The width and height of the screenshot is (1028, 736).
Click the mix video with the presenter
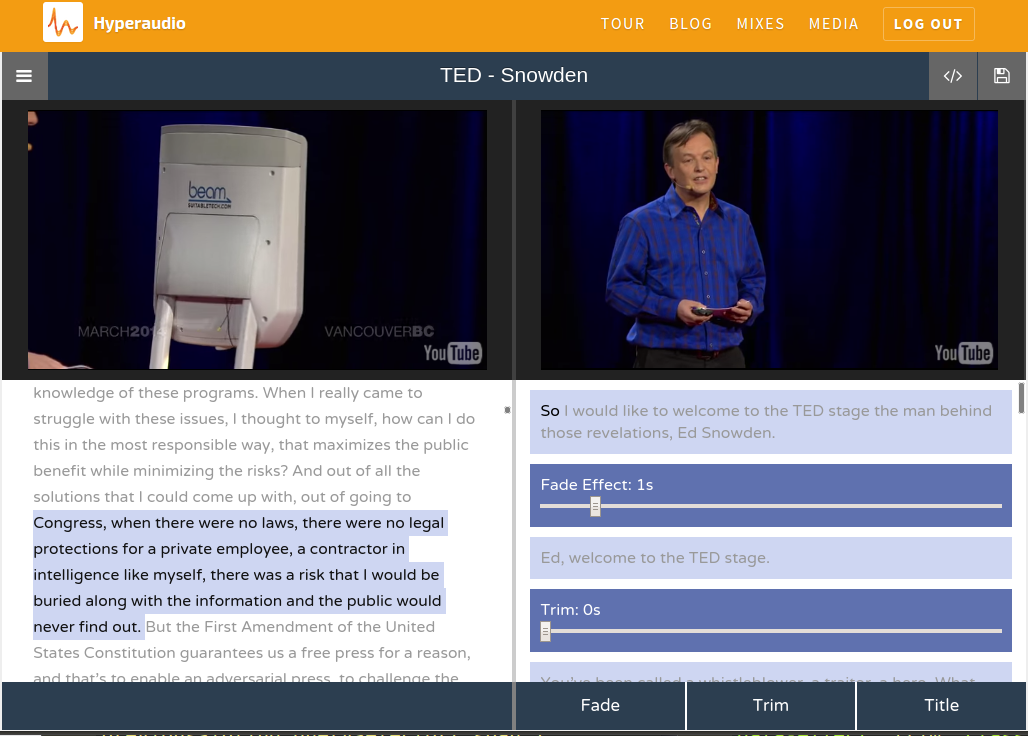(x=769, y=240)
